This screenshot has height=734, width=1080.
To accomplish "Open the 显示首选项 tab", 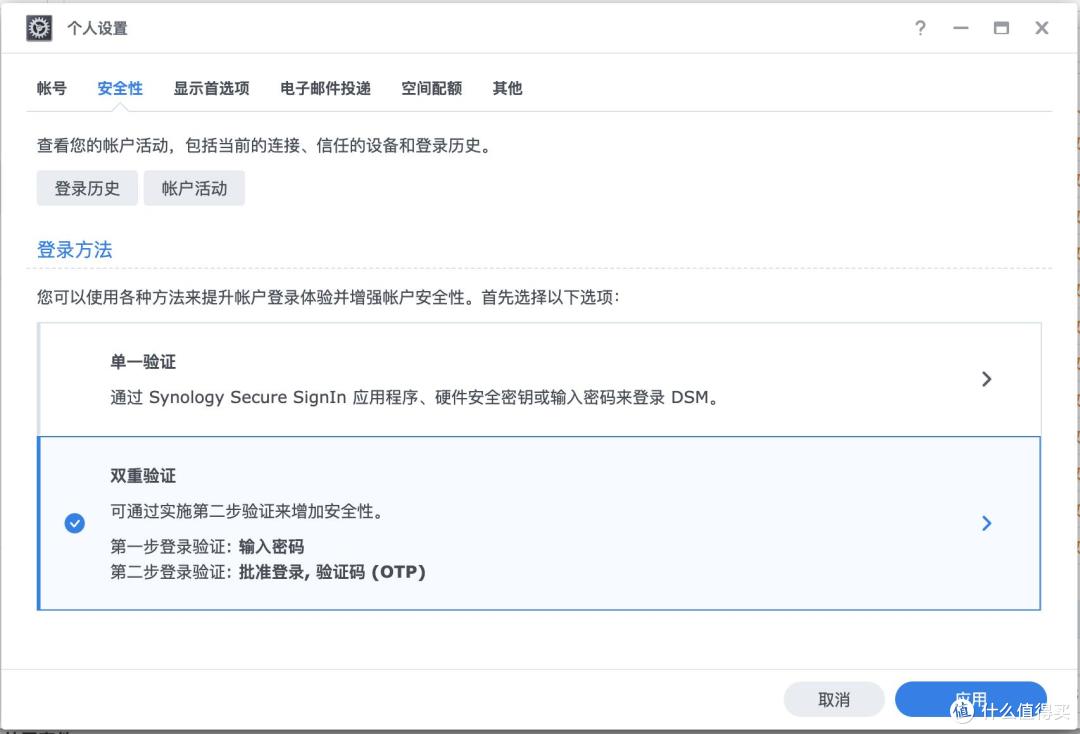I will point(211,88).
